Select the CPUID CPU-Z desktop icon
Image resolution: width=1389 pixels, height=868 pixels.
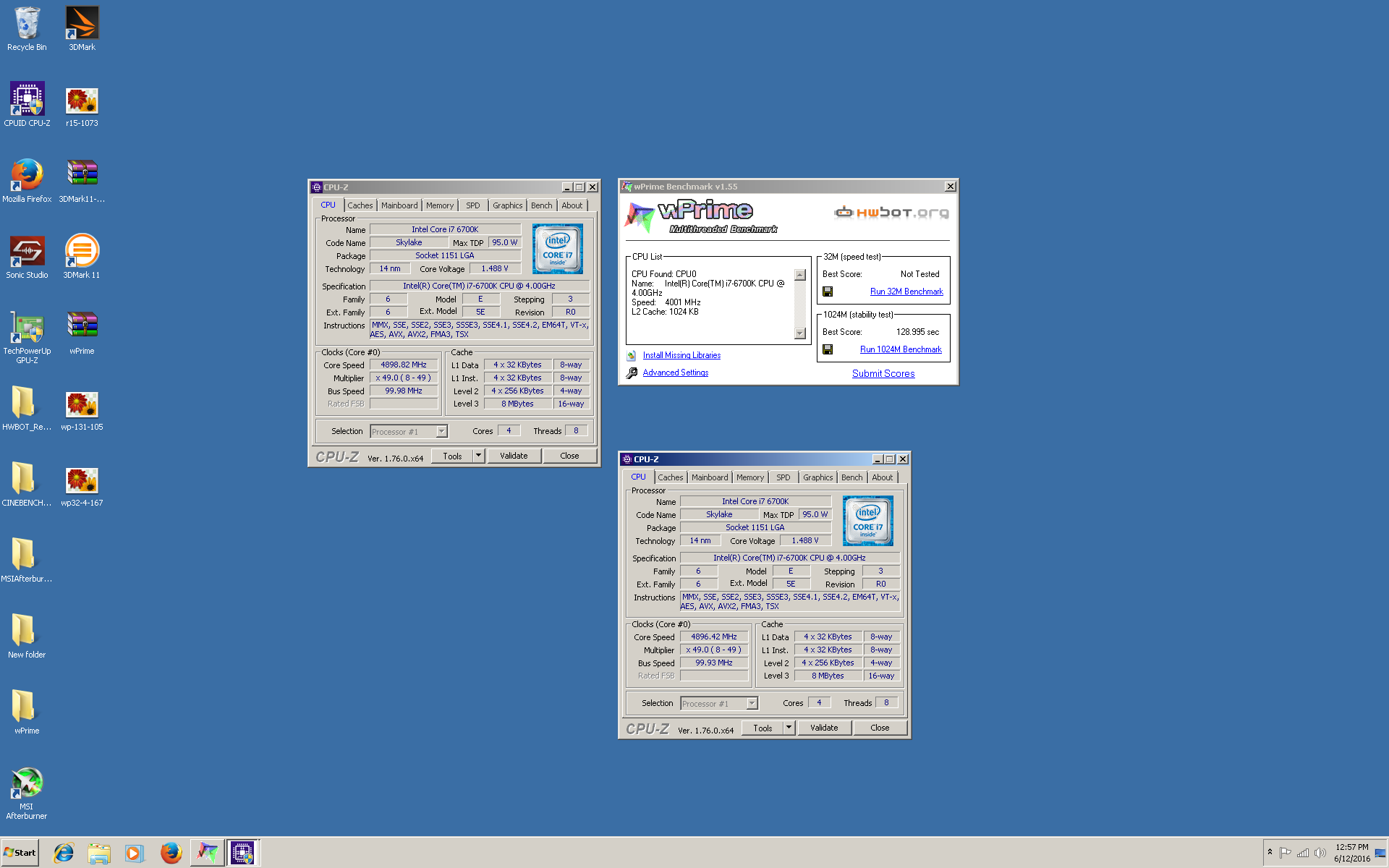coord(27,105)
